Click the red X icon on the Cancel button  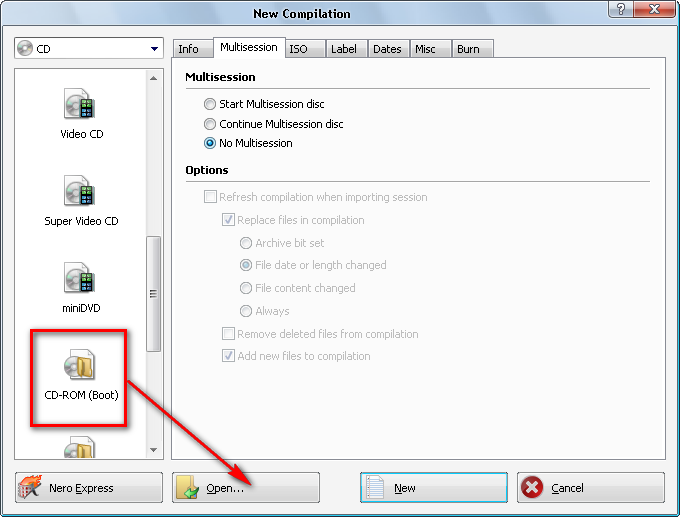[x=532, y=488]
